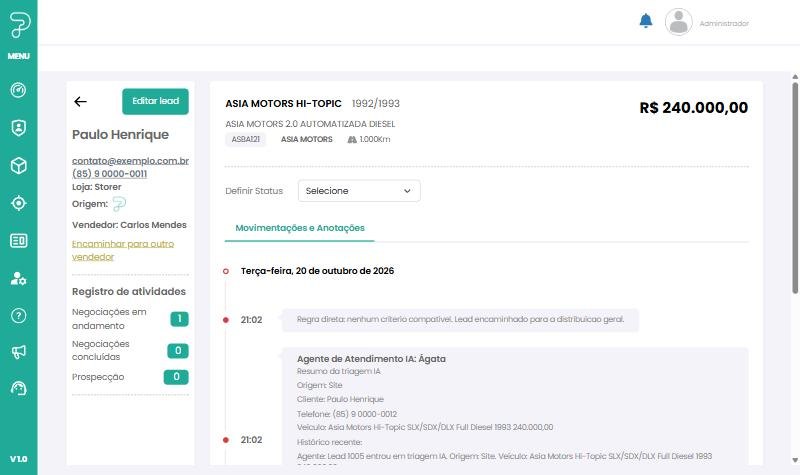Click the app logo above MENU
800x475 pixels.
coord(19,24)
